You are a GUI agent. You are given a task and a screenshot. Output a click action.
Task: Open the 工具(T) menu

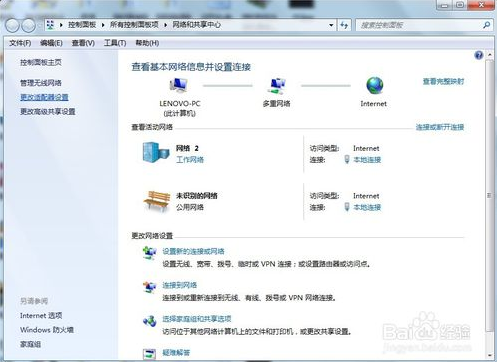pyautogui.click(x=115, y=43)
